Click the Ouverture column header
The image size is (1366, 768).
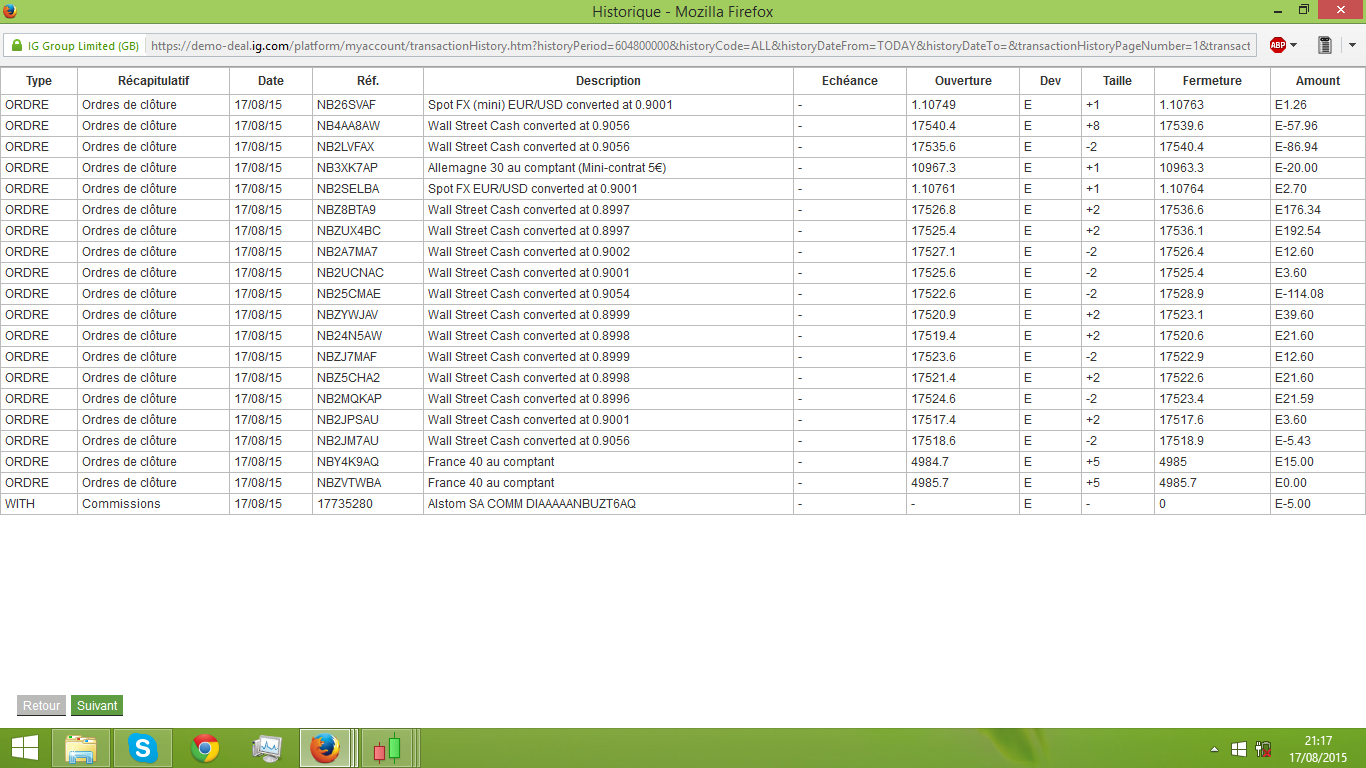(x=963, y=81)
